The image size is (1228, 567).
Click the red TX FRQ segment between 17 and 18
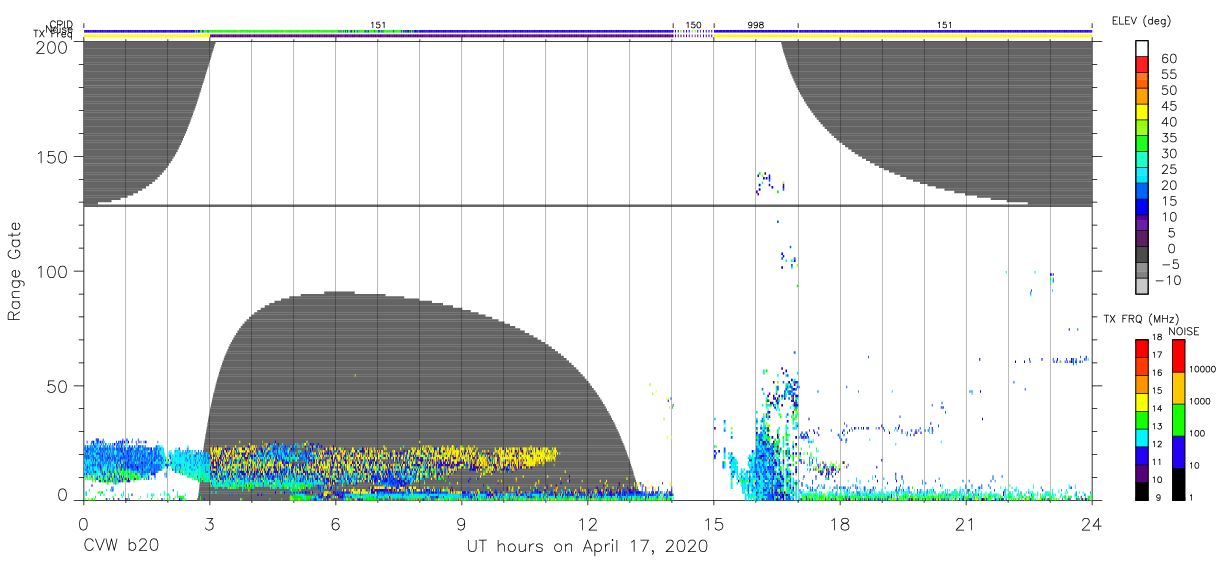[1142, 348]
